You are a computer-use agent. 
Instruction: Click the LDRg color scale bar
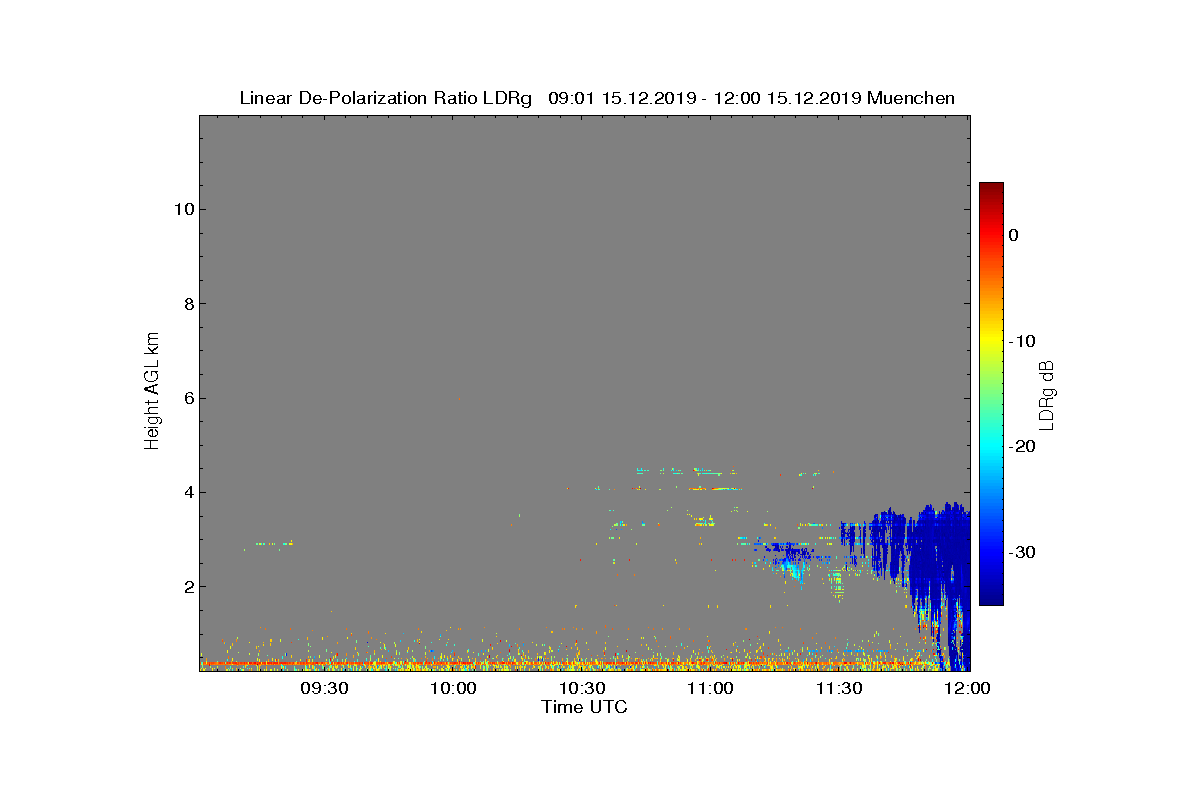point(991,394)
